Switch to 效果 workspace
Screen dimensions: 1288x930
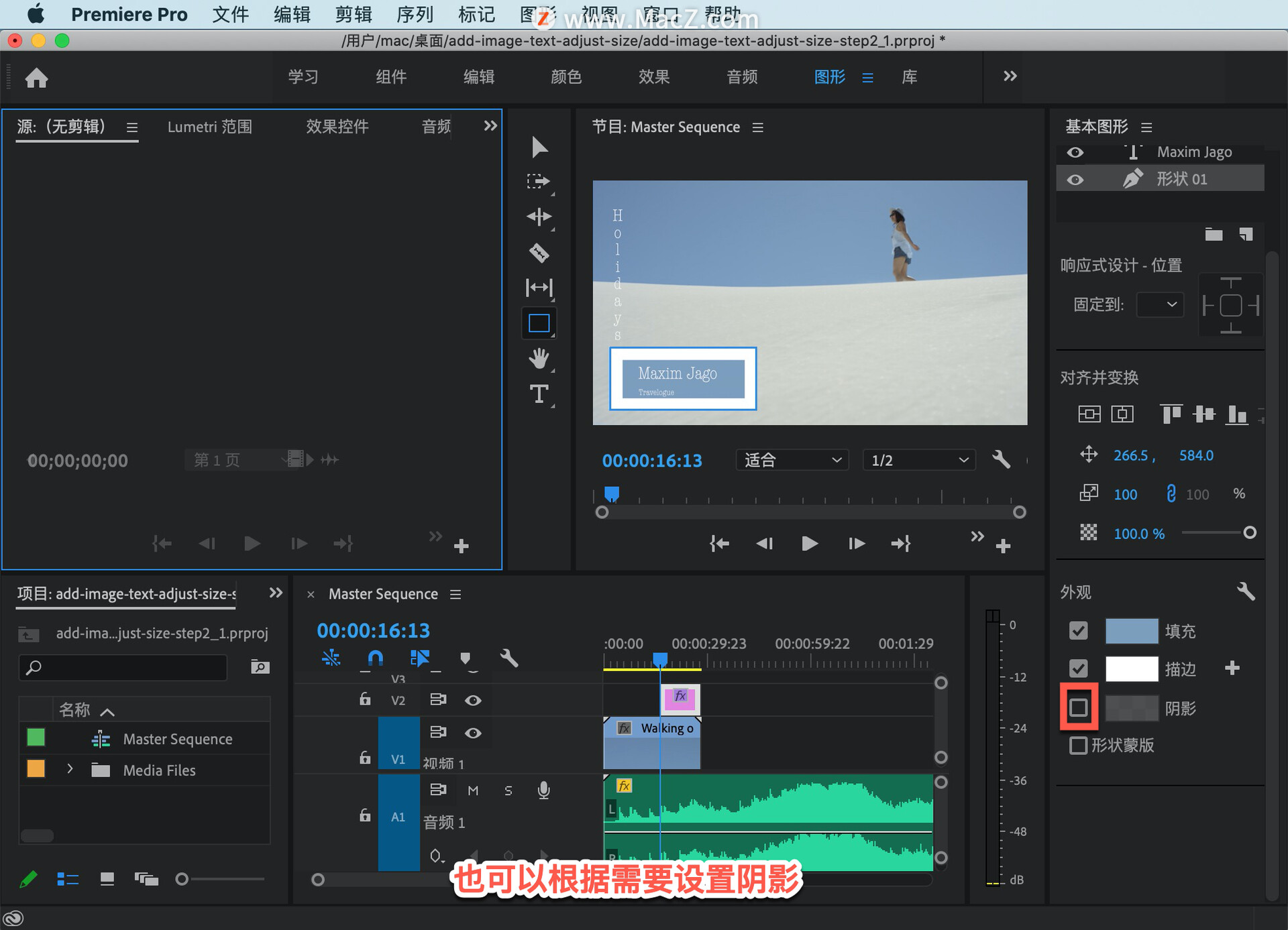pyautogui.click(x=654, y=76)
